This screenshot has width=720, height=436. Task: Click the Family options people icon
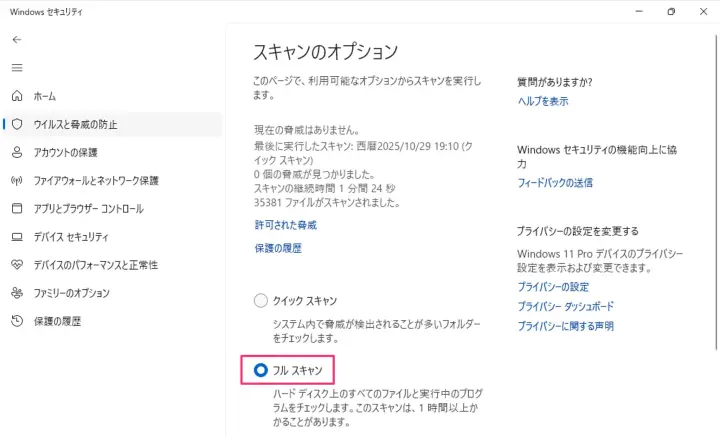(16, 293)
